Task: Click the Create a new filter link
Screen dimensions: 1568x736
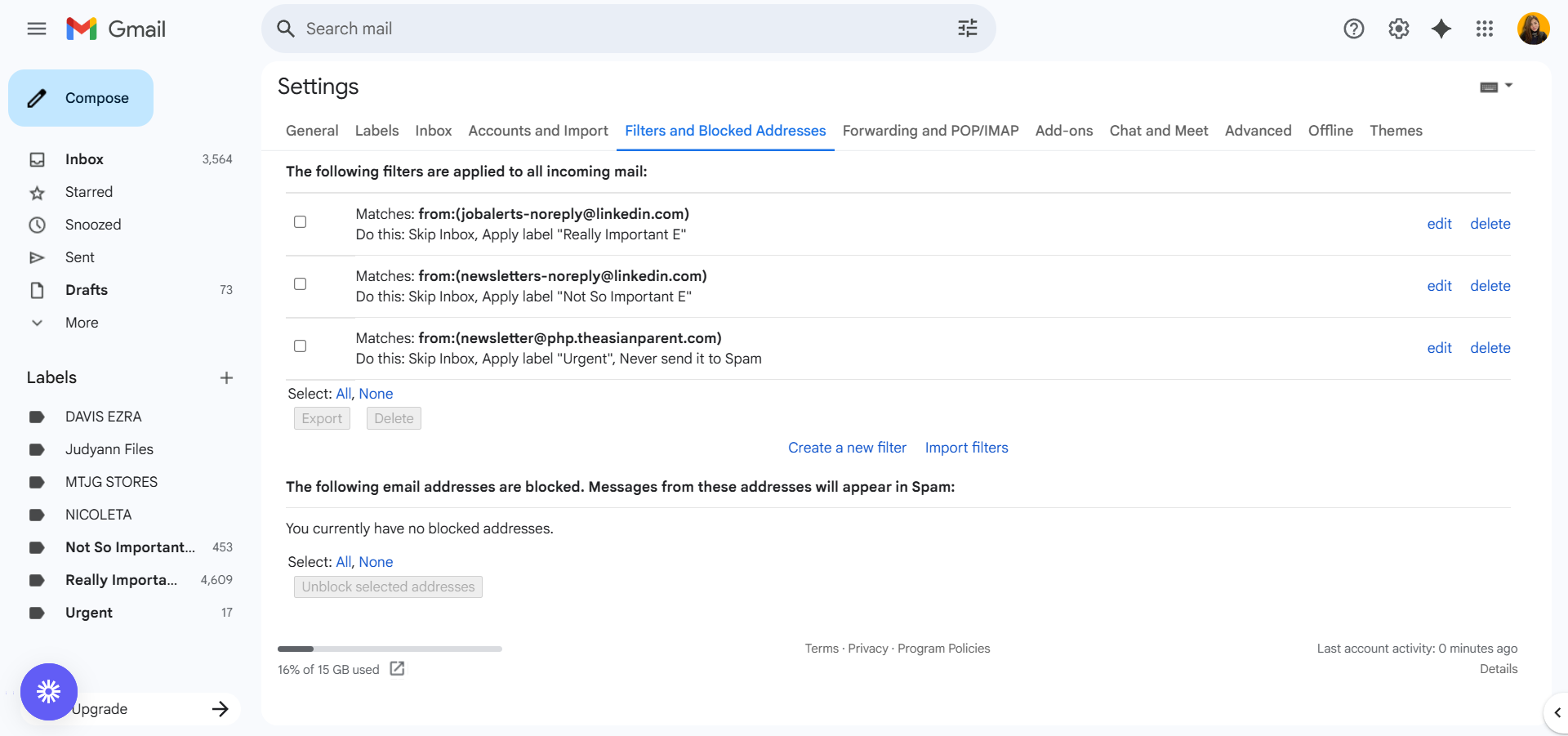Action: pos(847,448)
